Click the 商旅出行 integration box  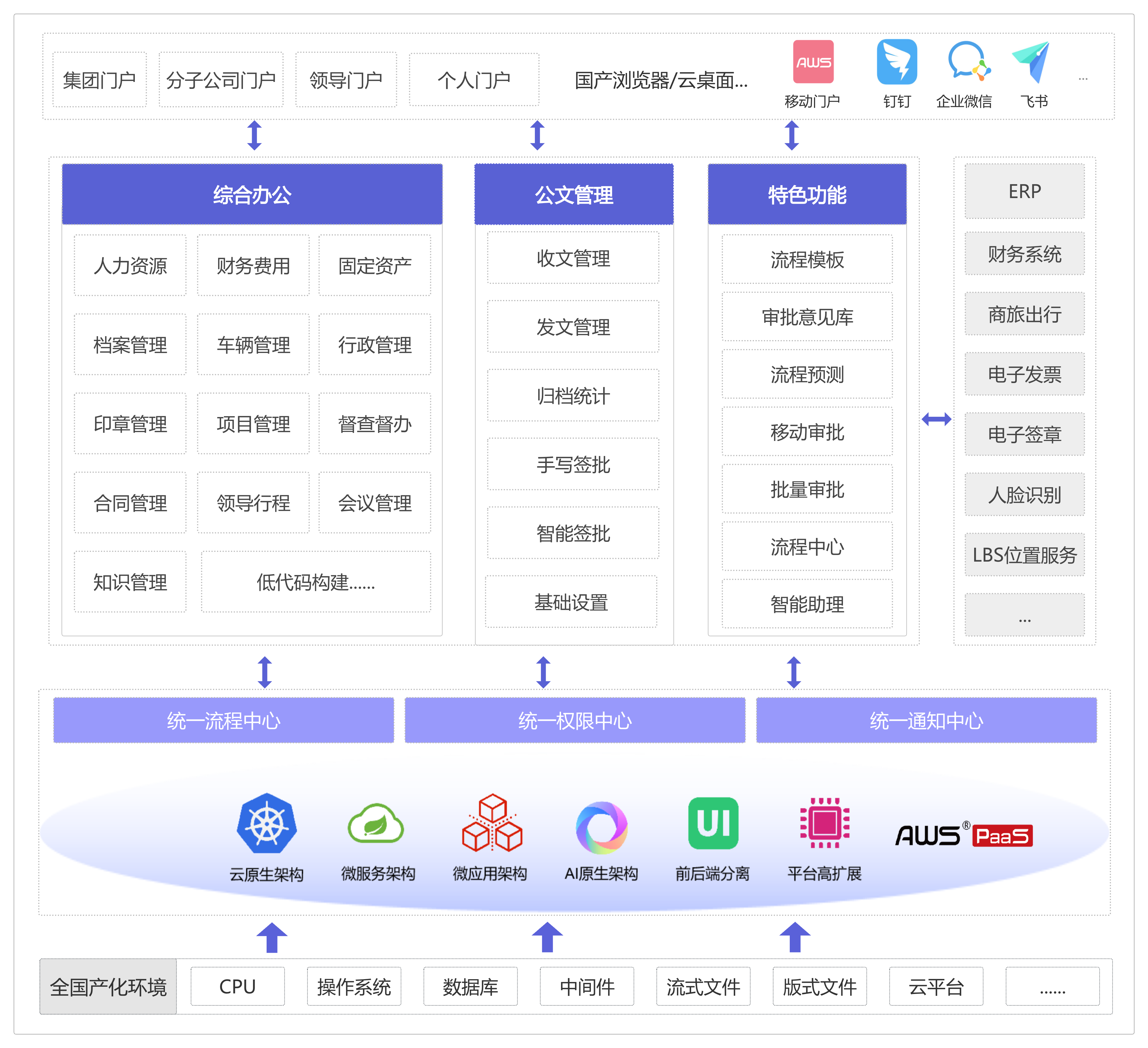1024,314
